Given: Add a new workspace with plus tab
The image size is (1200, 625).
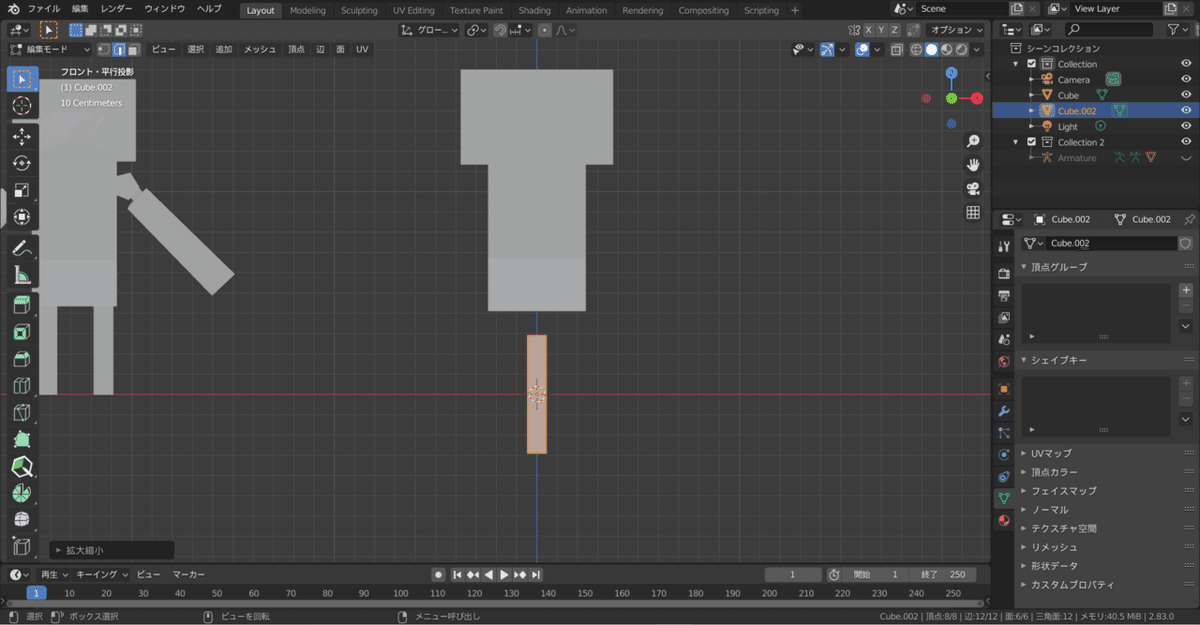Looking at the screenshot, I should 795,10.
